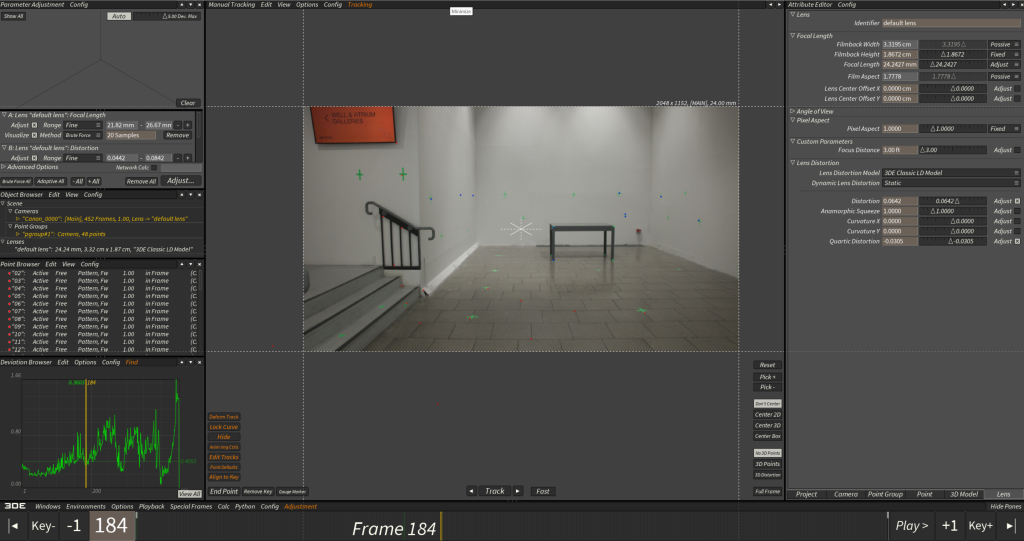Decrease the Distortion range with its minus button
Image resolution: width=1024 pixels, height=541 pixels.
[178, 158]
